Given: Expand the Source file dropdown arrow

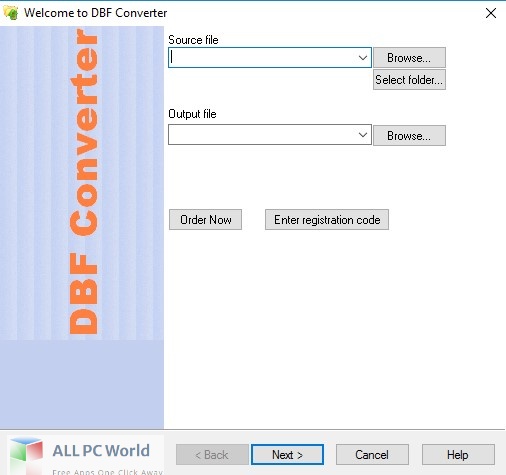Looking at the screenshot, I should point(363,58).
